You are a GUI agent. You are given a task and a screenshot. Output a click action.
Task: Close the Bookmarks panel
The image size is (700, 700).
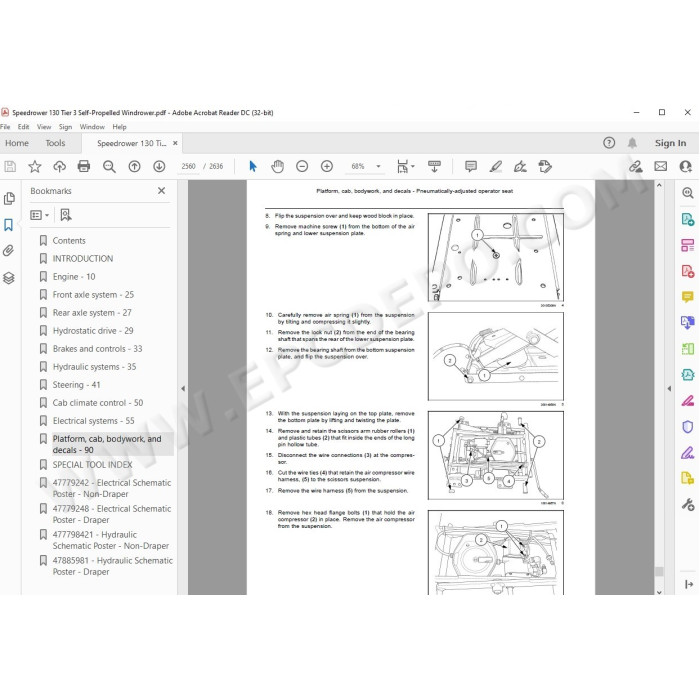pyautogui.click(x=161, y=191)
